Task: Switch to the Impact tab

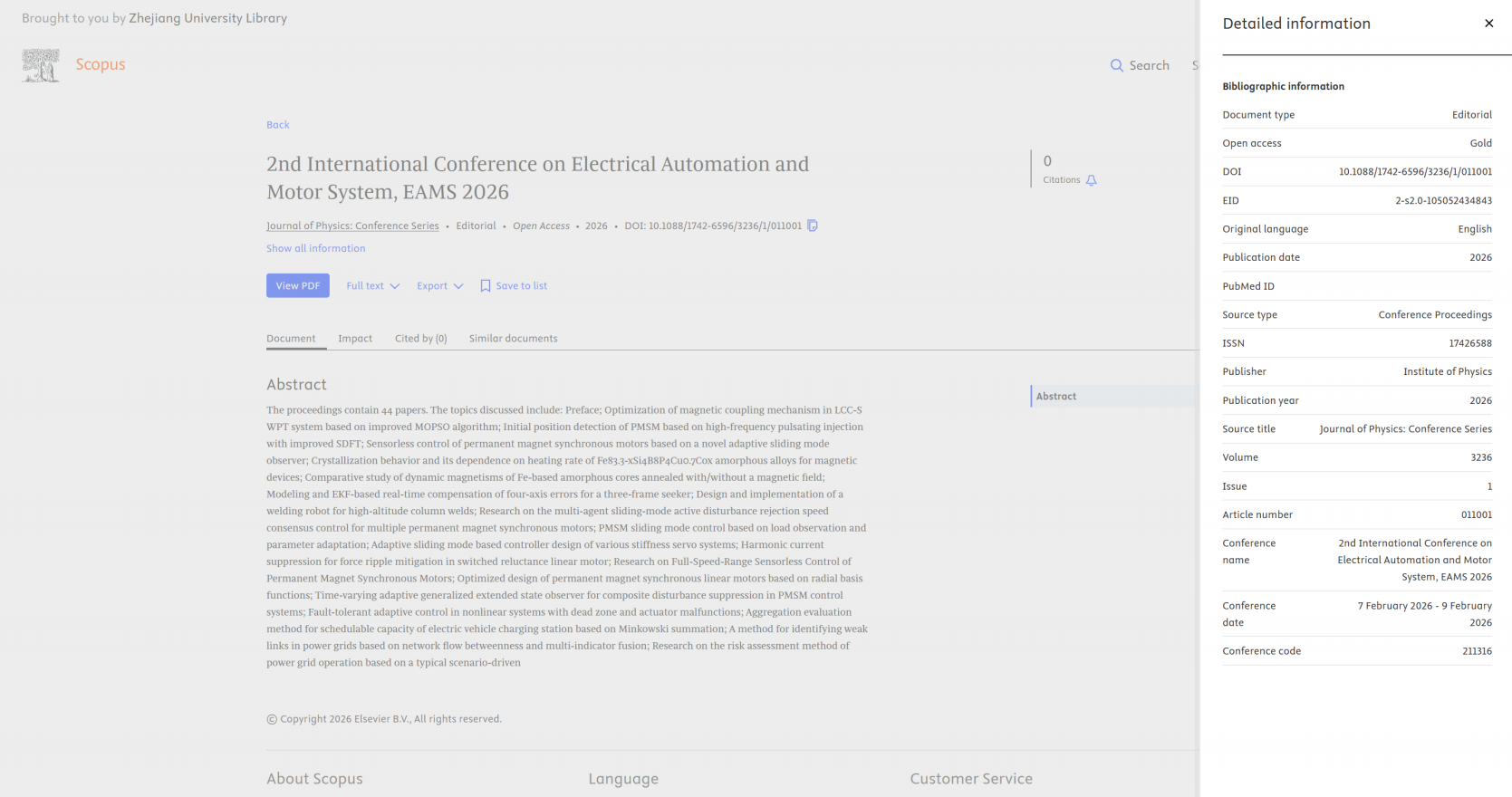Action: point(355,339)
